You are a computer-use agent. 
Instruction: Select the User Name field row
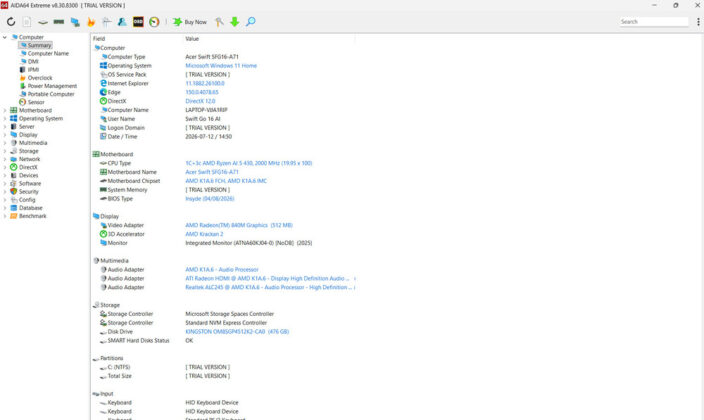pyautogui.click(x=223, y=119)
